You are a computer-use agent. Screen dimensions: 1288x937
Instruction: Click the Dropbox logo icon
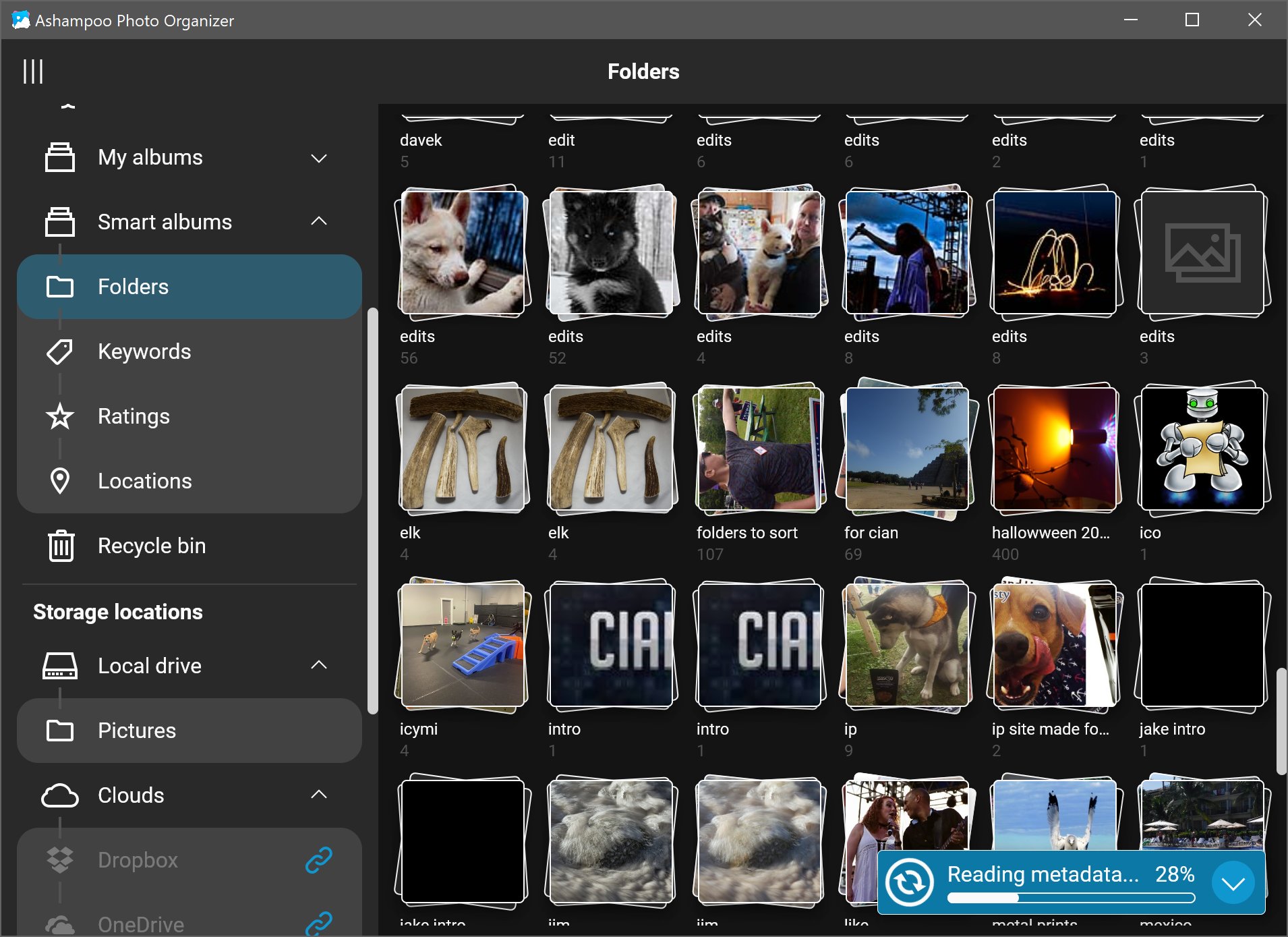coord(60,860)
